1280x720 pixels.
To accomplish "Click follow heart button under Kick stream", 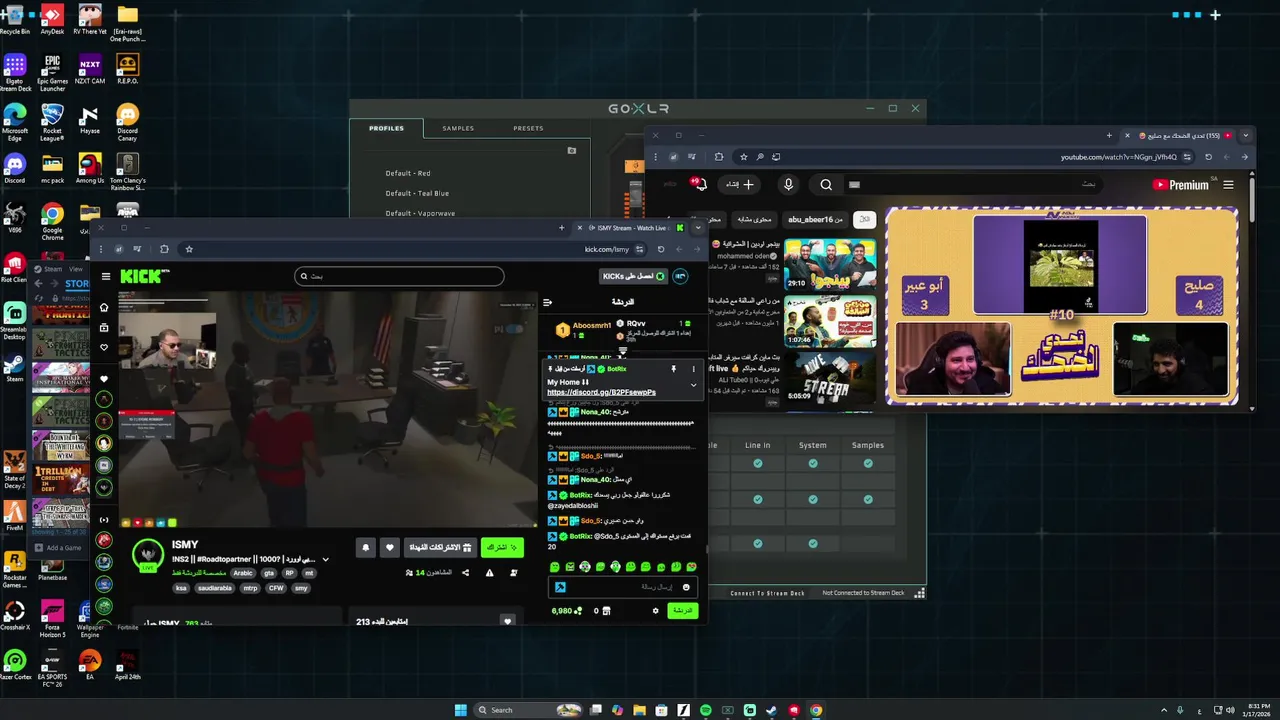I will (x=390, y=548).
